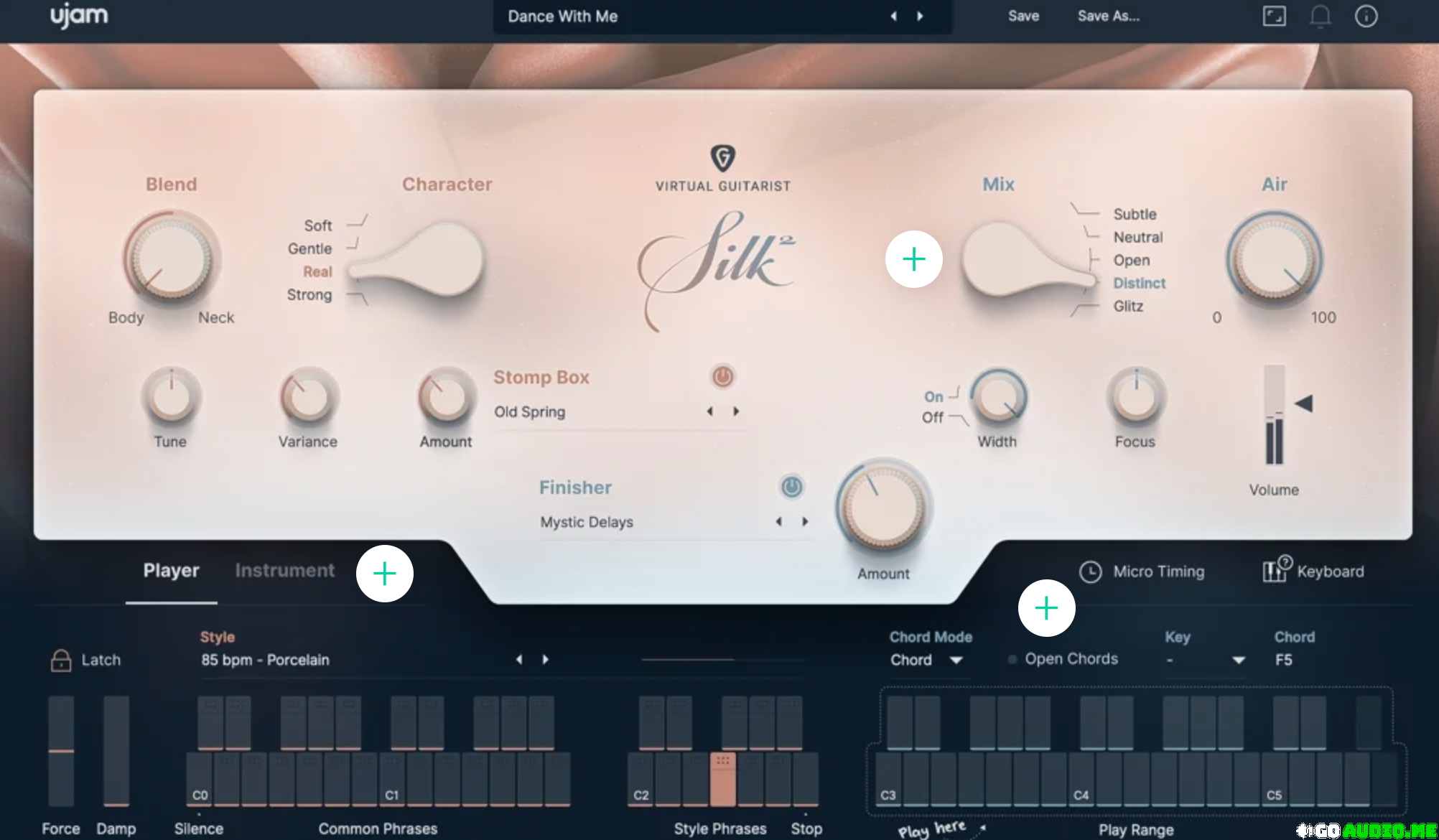Click the Save As... button
Screen dimensions: 1439x840
[1109, 16]
